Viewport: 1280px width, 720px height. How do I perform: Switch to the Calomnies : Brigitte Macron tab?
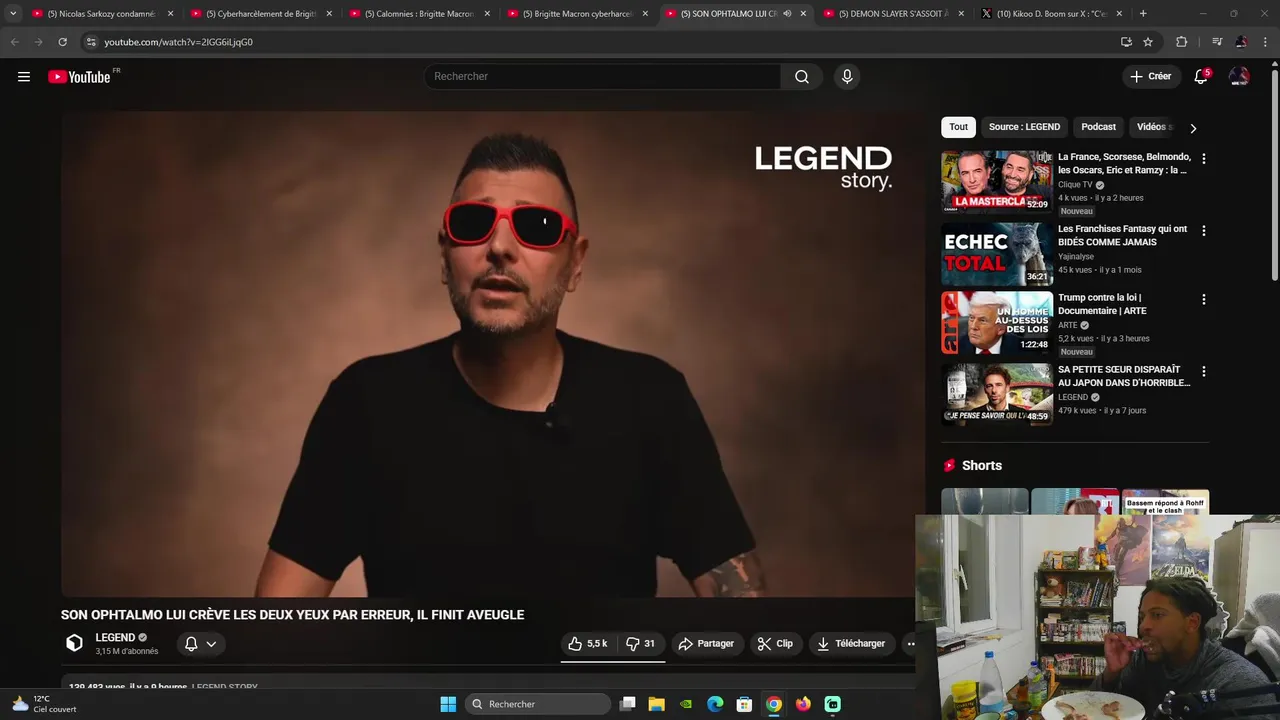[419, 14]
